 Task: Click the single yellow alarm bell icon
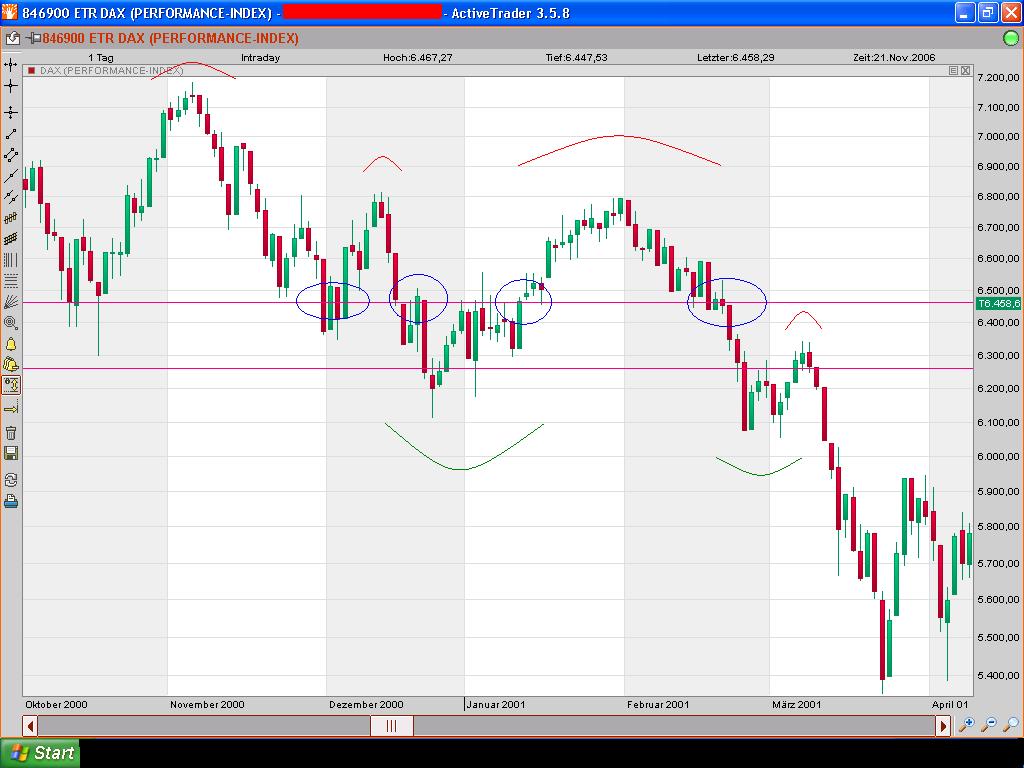10,344
